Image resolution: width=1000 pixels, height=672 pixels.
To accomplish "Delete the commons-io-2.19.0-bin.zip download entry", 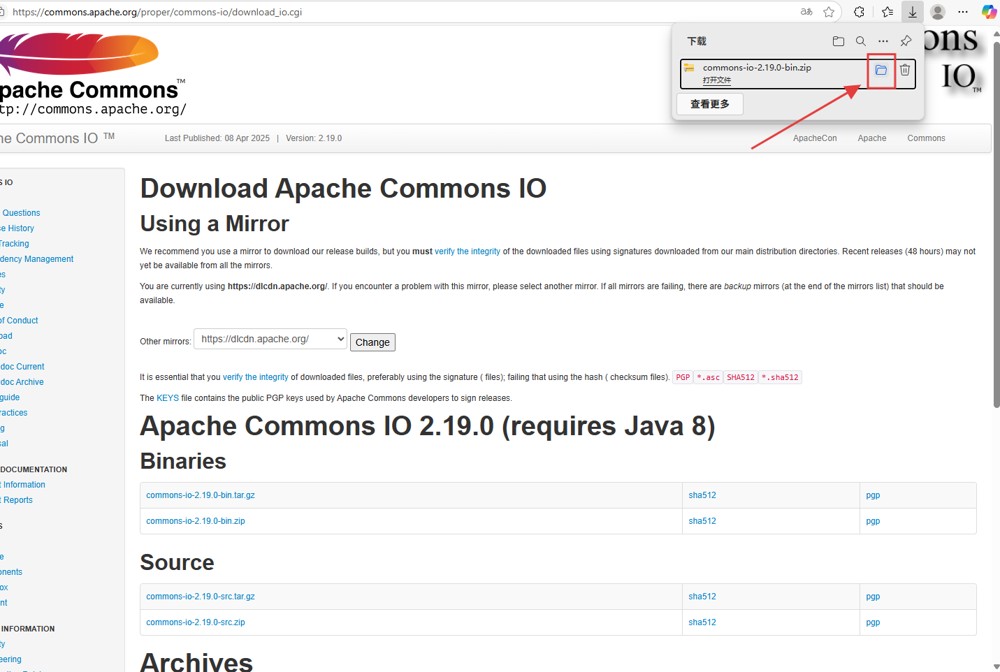I will [904, 70].
